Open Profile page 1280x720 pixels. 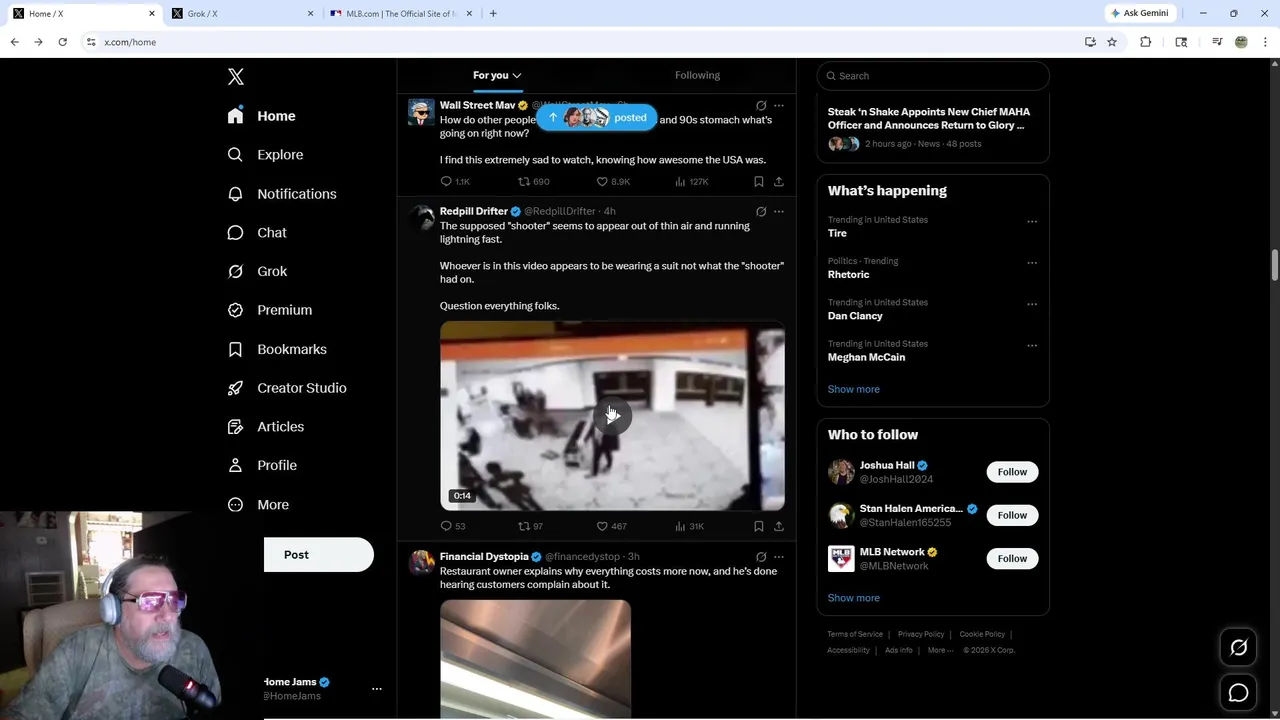click(x=262, y=466)
